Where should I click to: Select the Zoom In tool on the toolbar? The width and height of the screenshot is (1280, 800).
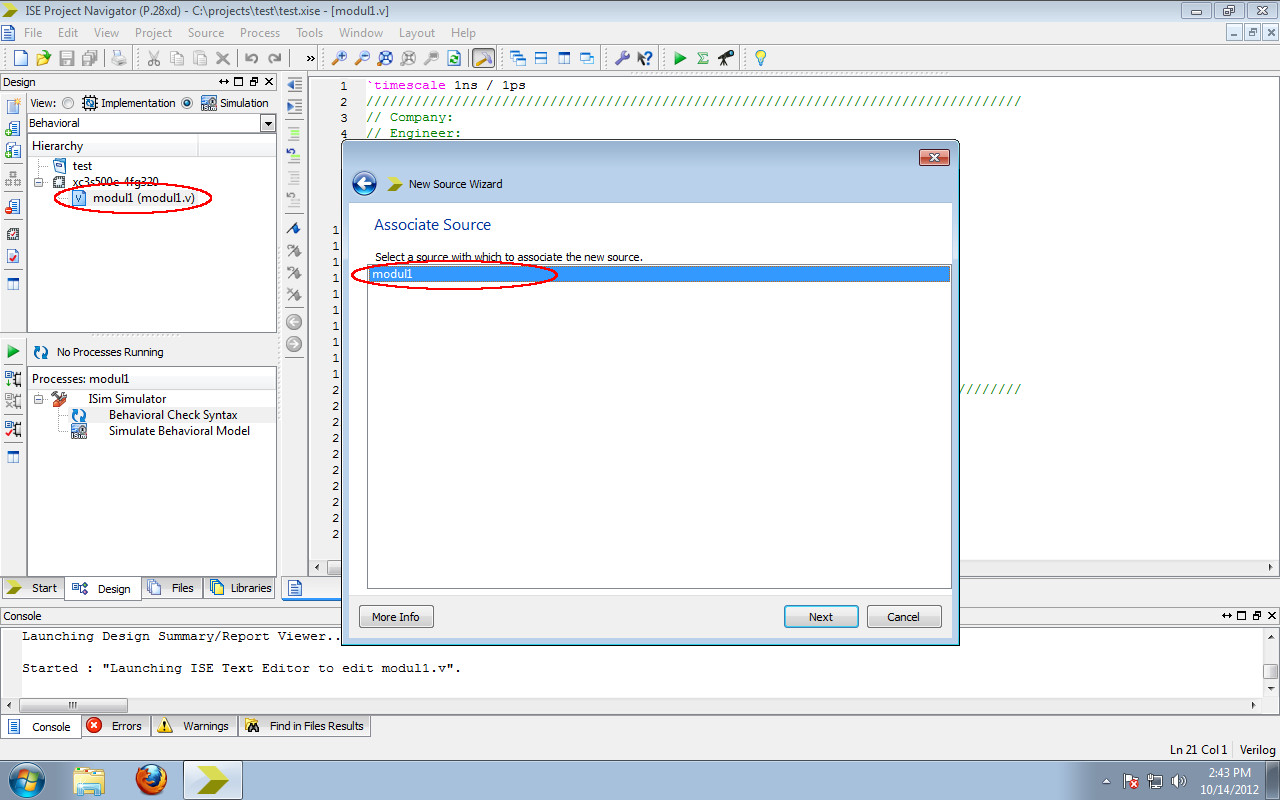340,57
